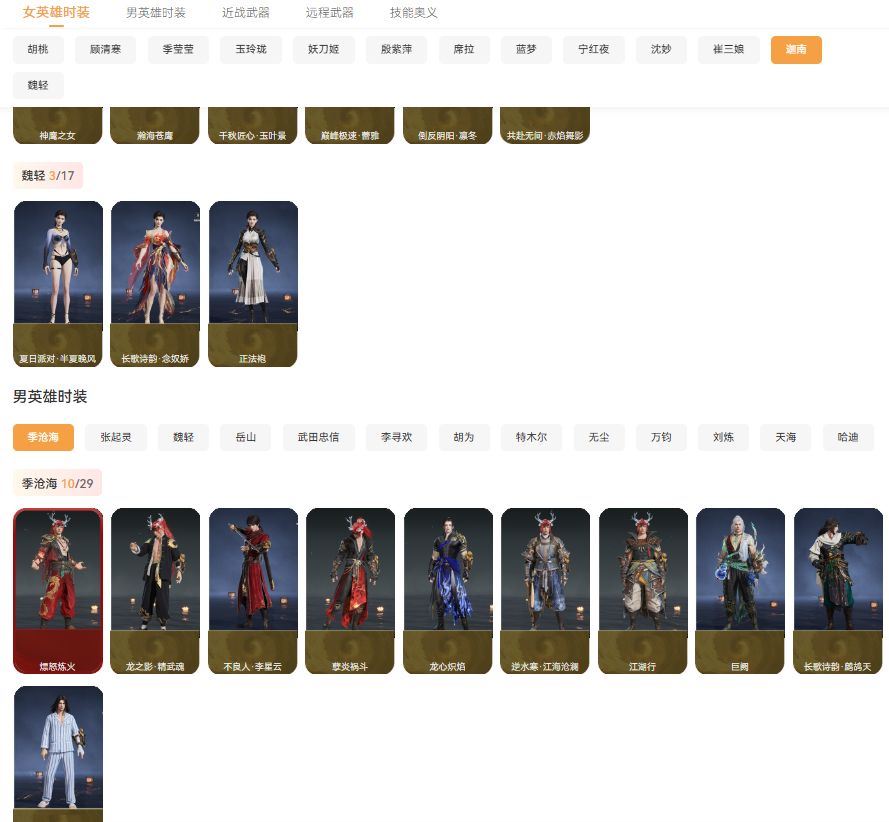The width and height of the screenshot is (889, 822).
Task: Select the 张起灵 male hero filter
Action: pyautogui.click(x=116, y=437)
